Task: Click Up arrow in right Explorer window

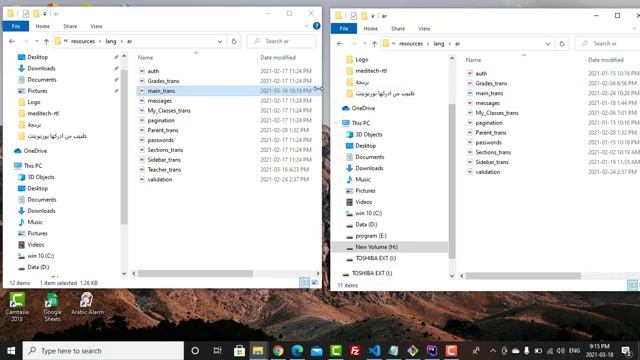Action: (x=374, y=44)
